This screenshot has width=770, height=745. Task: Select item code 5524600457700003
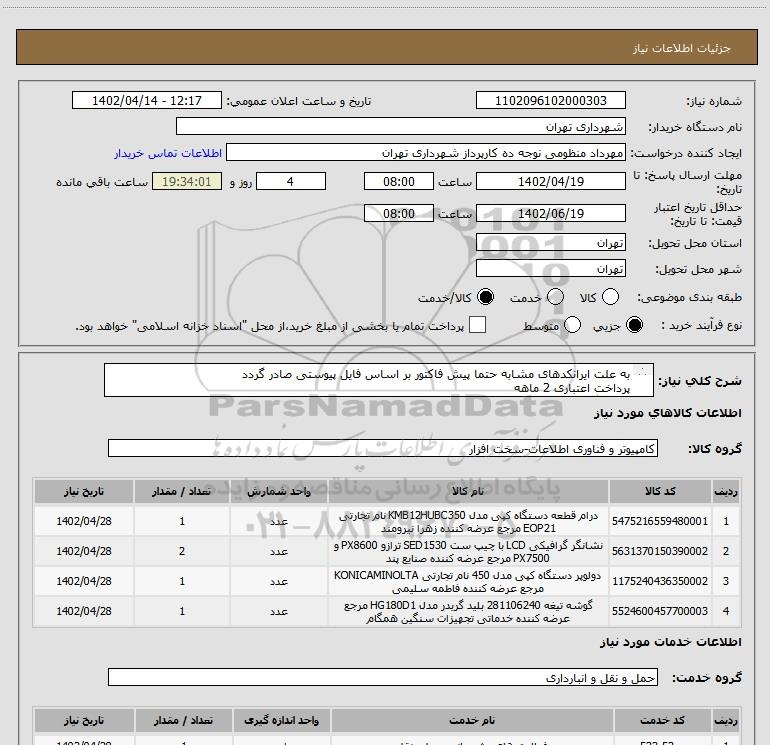pyautogui.click(x=660, y=611)
